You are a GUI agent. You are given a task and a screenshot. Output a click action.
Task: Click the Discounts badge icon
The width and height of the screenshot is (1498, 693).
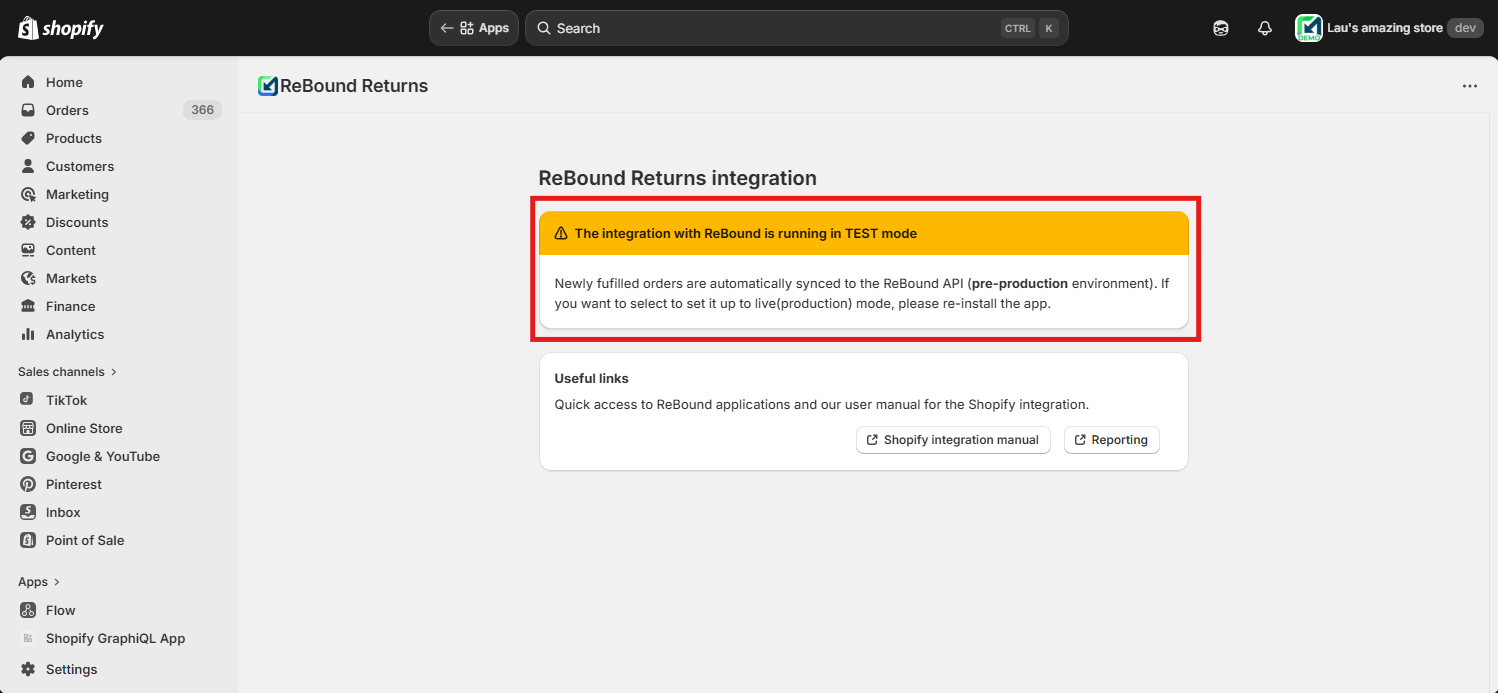tap(28, 222)
